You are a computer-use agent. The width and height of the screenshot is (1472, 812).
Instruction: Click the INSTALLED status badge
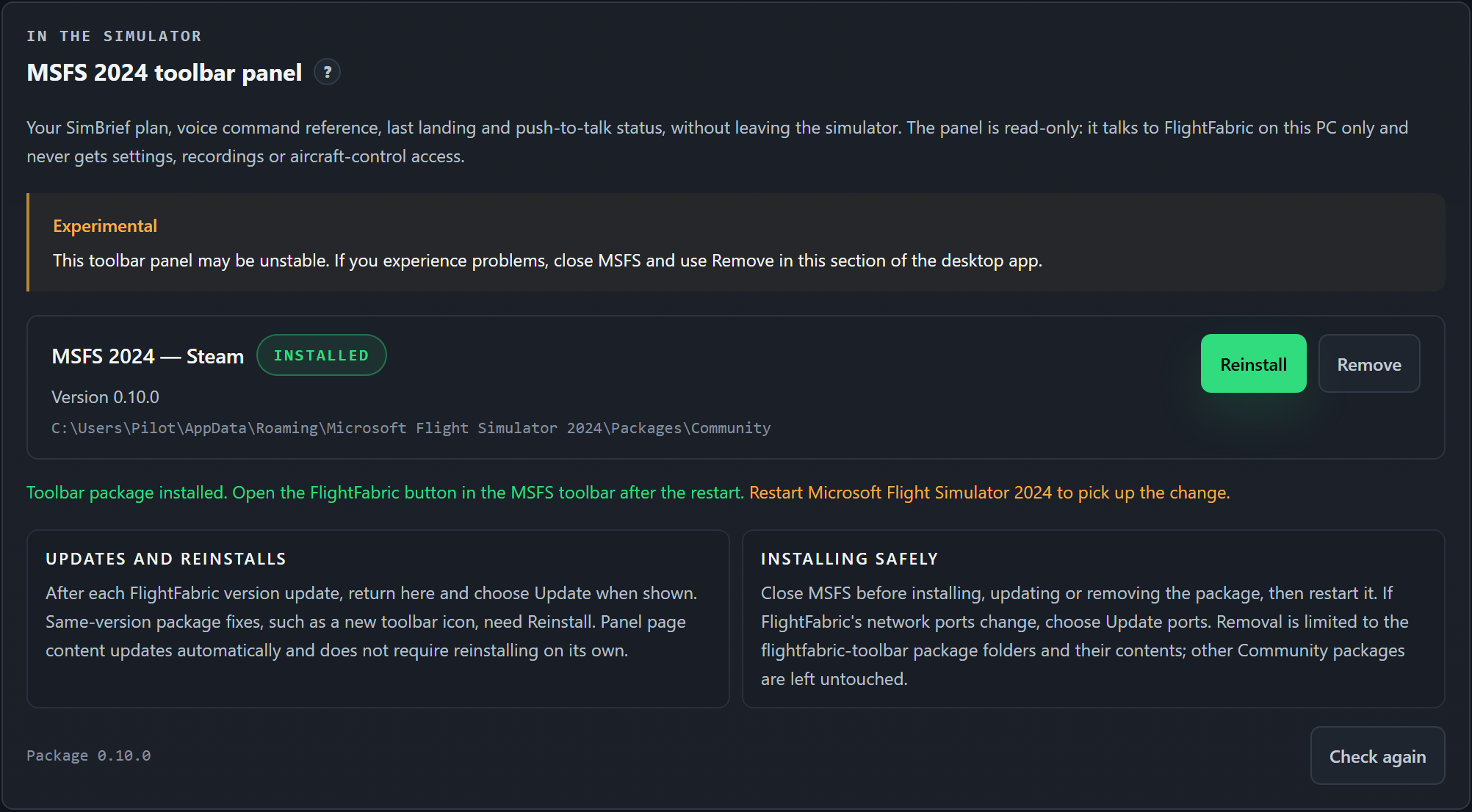pos(321,355)
